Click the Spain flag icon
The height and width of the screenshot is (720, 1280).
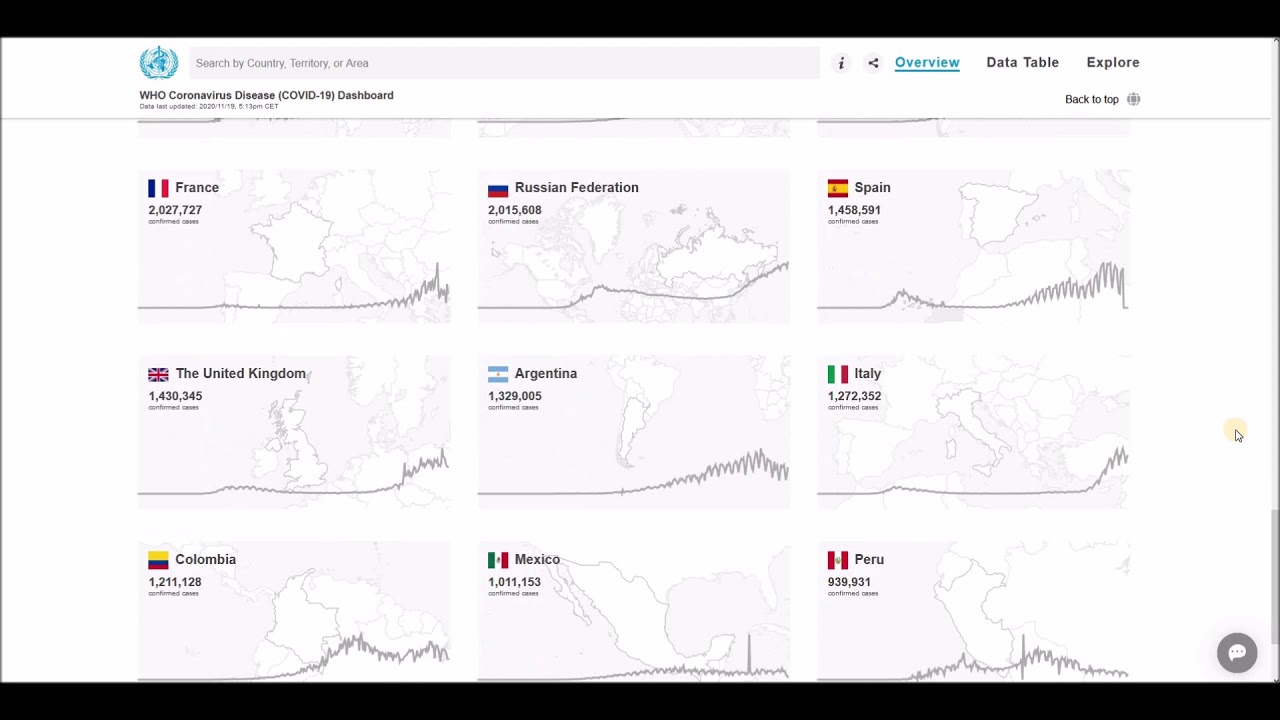click(x=838, y=188)
